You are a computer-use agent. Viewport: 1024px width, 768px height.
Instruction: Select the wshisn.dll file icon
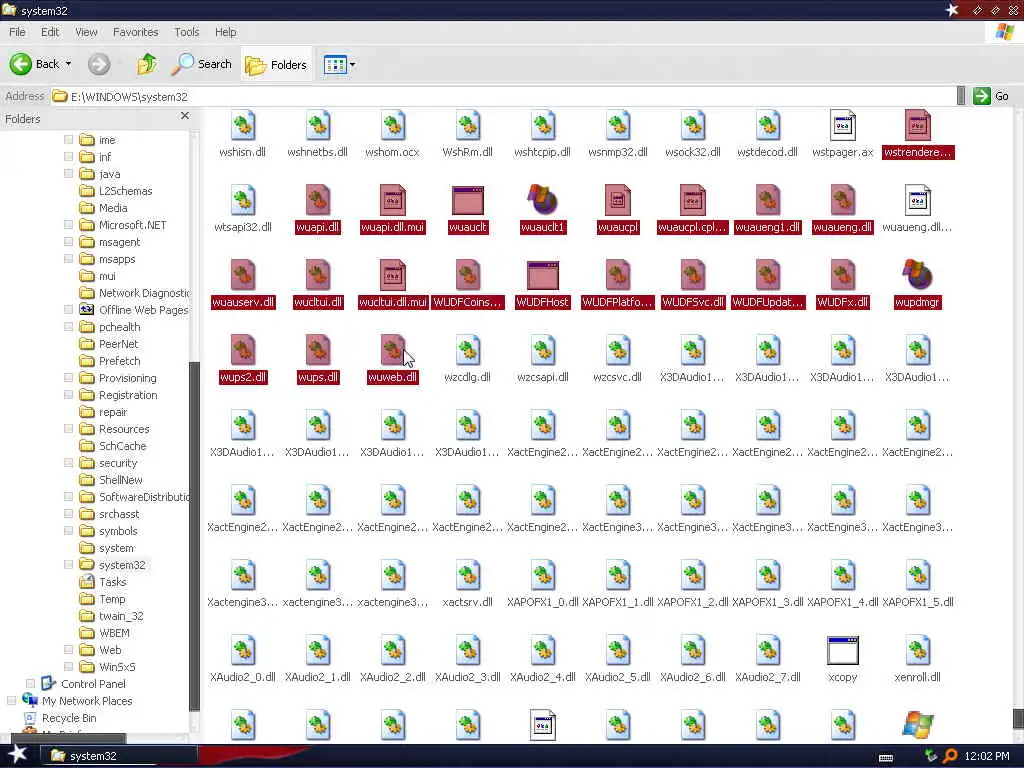pos(243,125)
